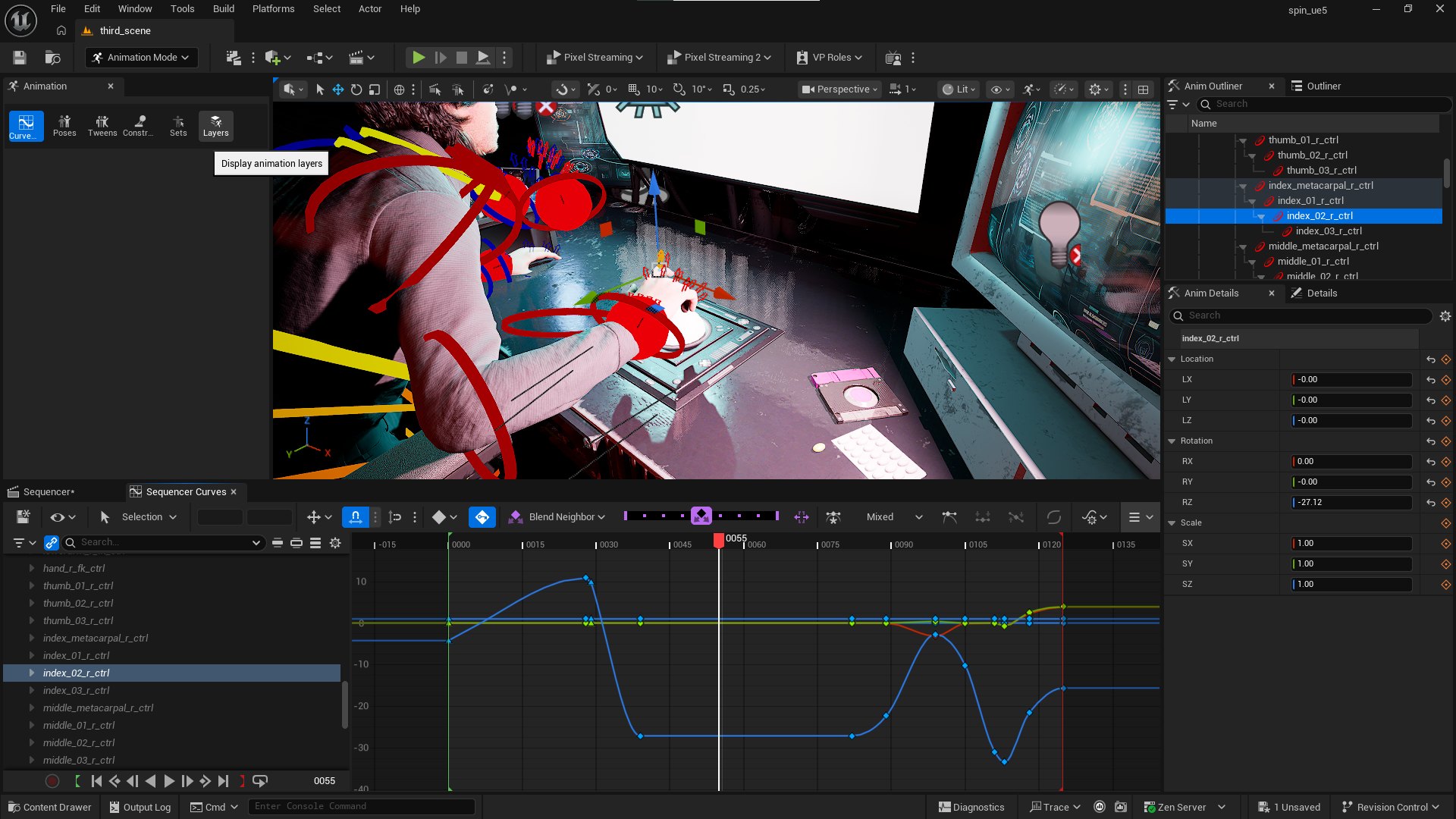The width and height of the screenshot is (1456, 819).
Task: Open the Perspective view dropdown
Action: (x=840, y=89)
